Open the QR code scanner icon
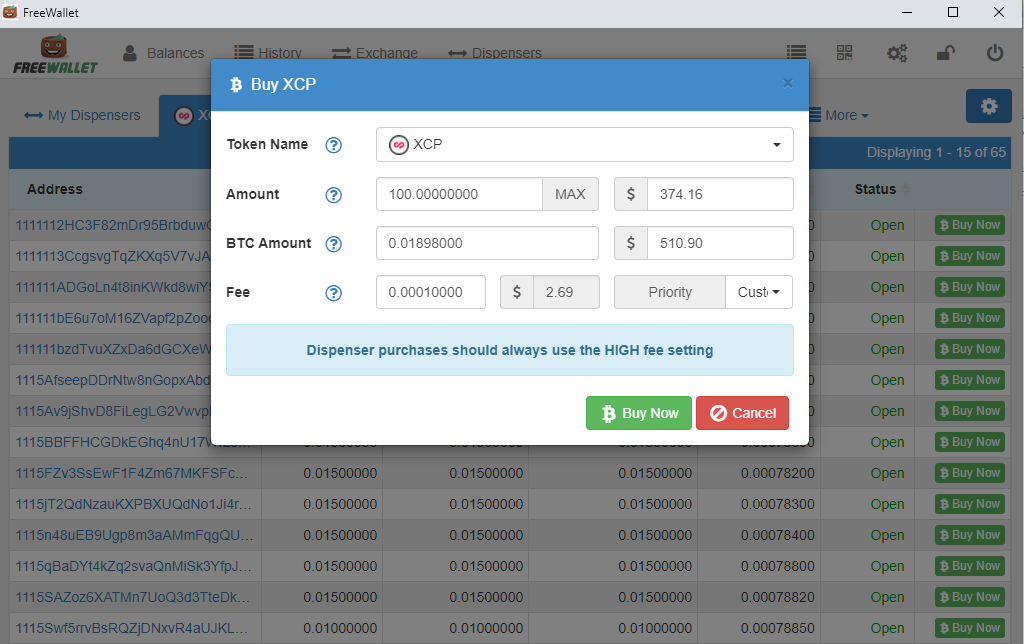Viewport: 1024px width, 644px height. point(844,52)
